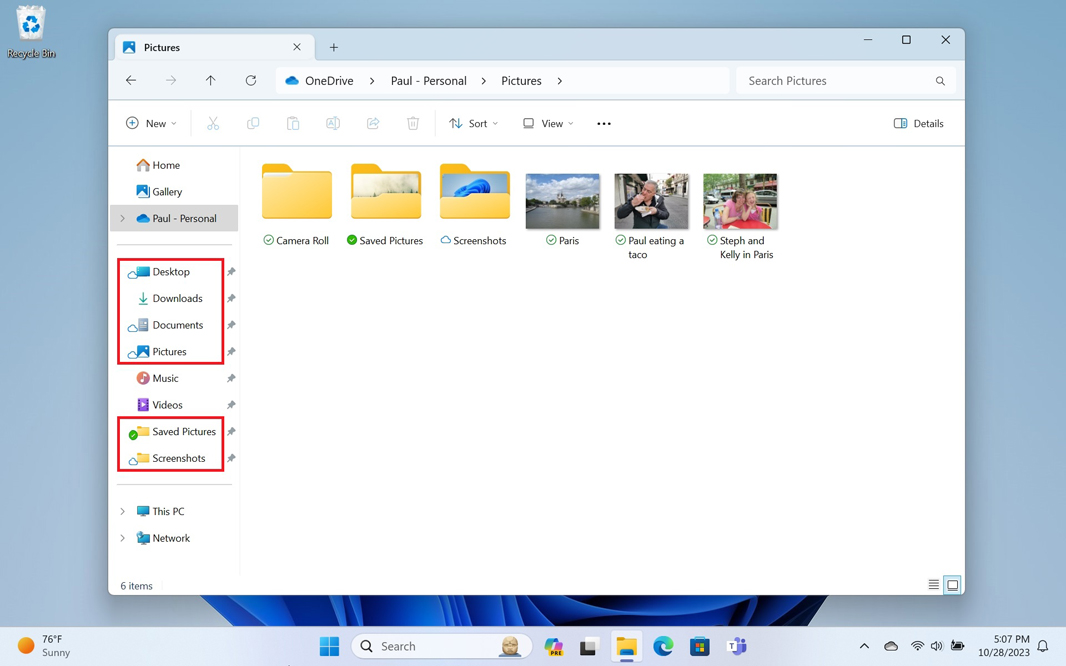
Task: Click the Cut scissors icon in toolbar
Action: coord(213,124)
